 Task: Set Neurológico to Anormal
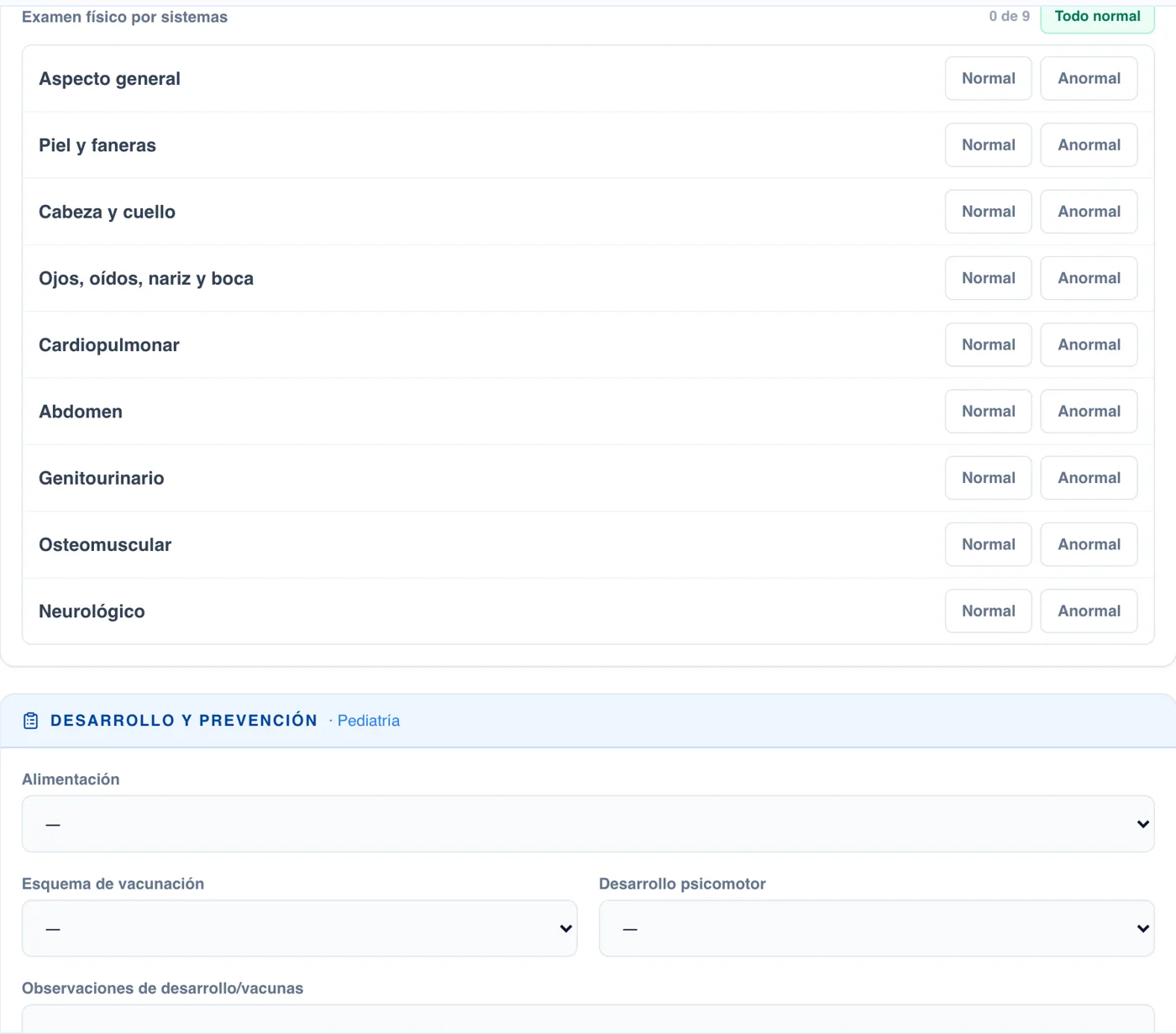point(1089,611)
